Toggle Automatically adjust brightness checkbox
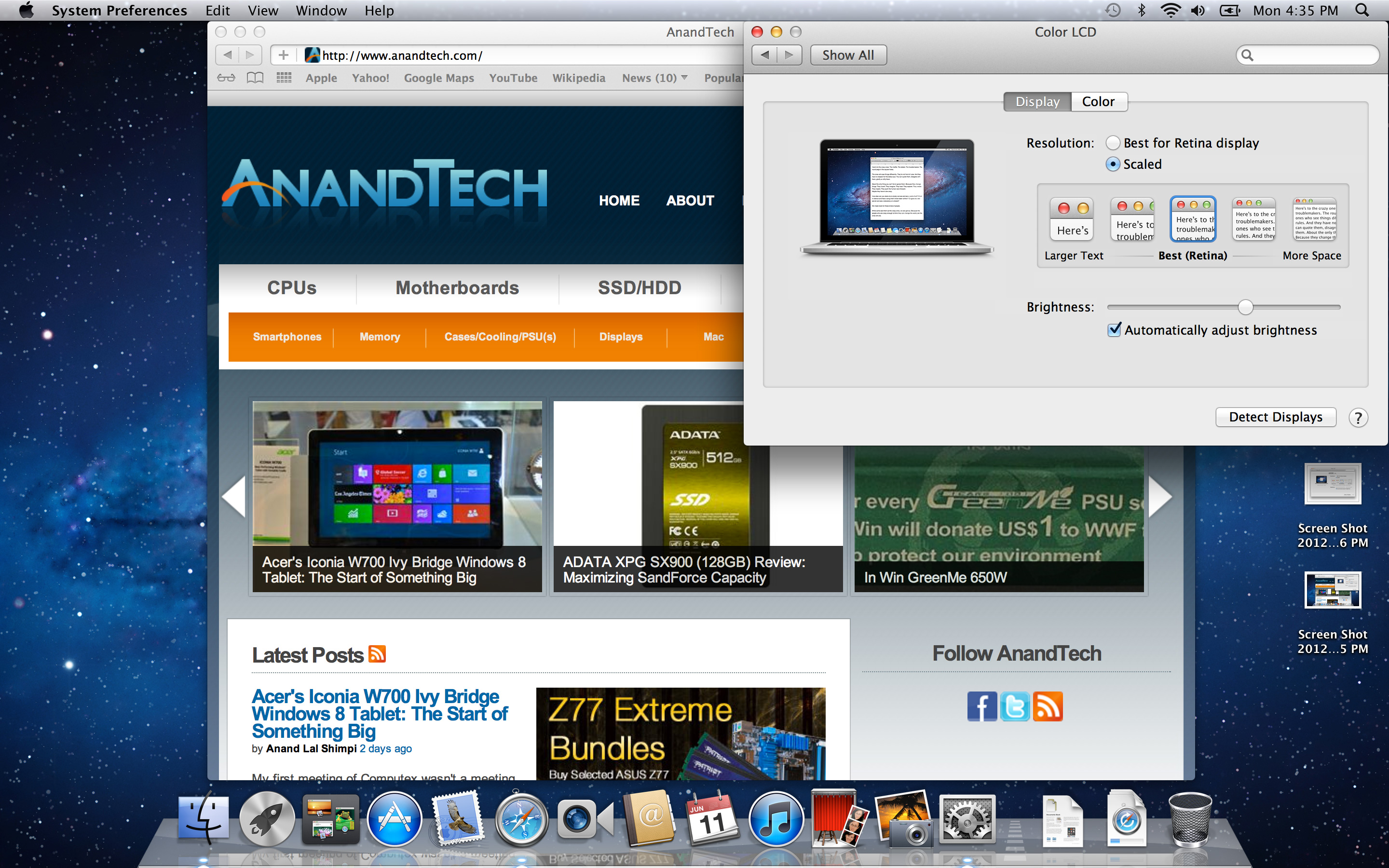 pos(1114,329)
